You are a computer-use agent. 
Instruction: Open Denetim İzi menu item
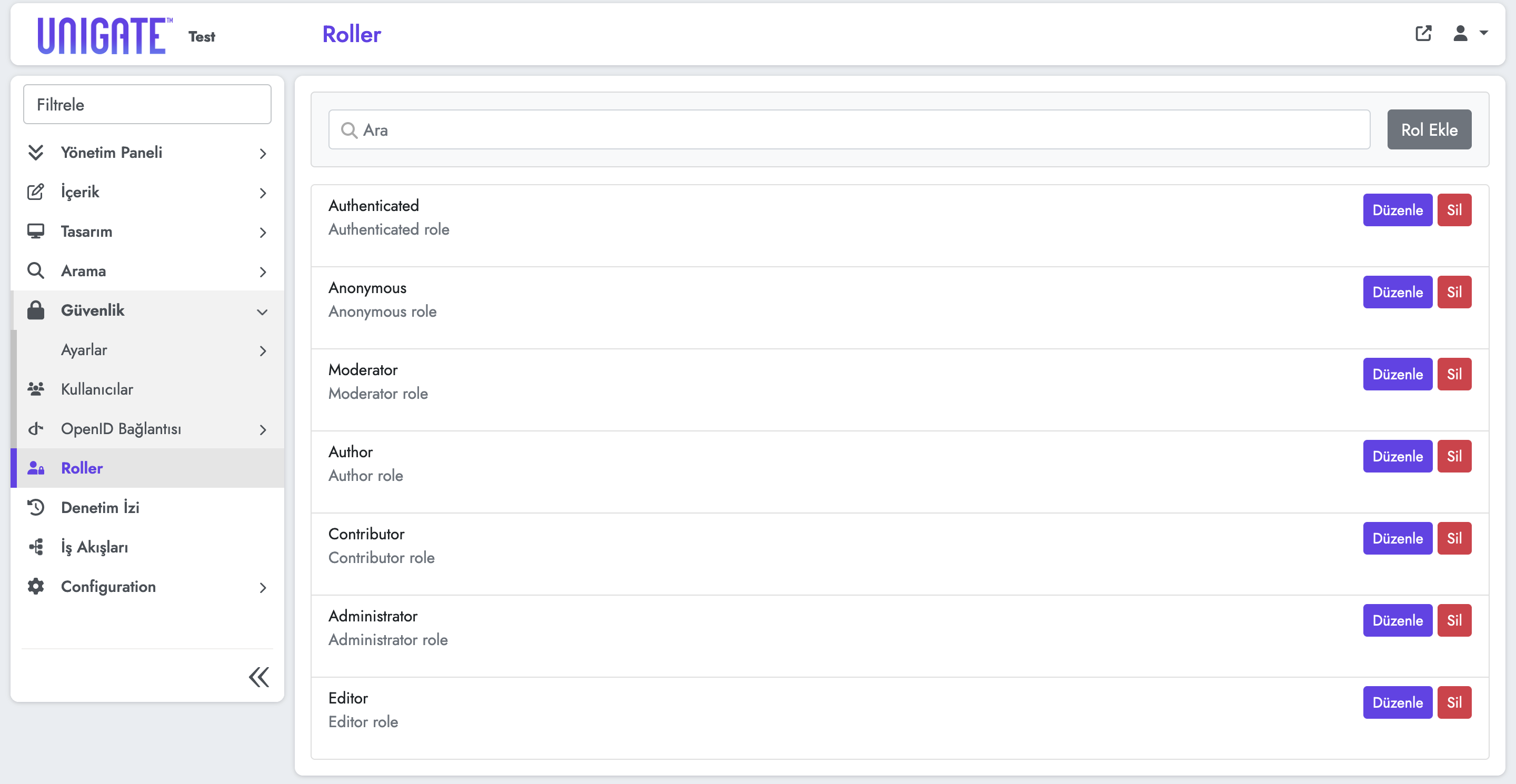click(147, 507)
